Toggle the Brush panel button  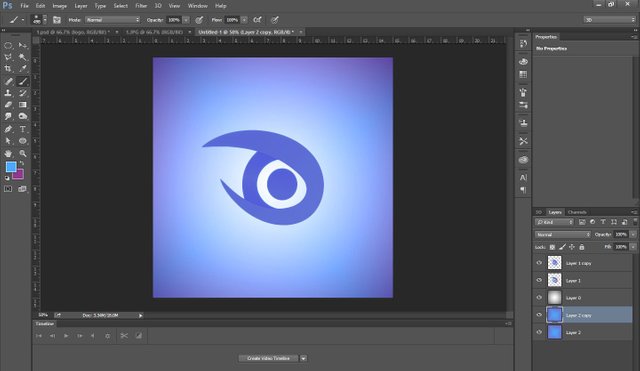(57, 20)
